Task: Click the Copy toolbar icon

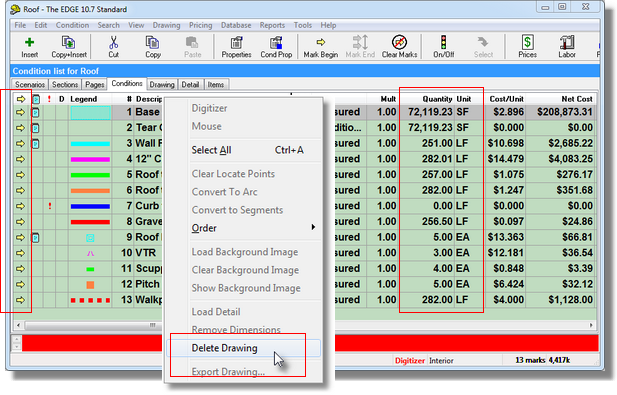Action: (x=153, y=47)
